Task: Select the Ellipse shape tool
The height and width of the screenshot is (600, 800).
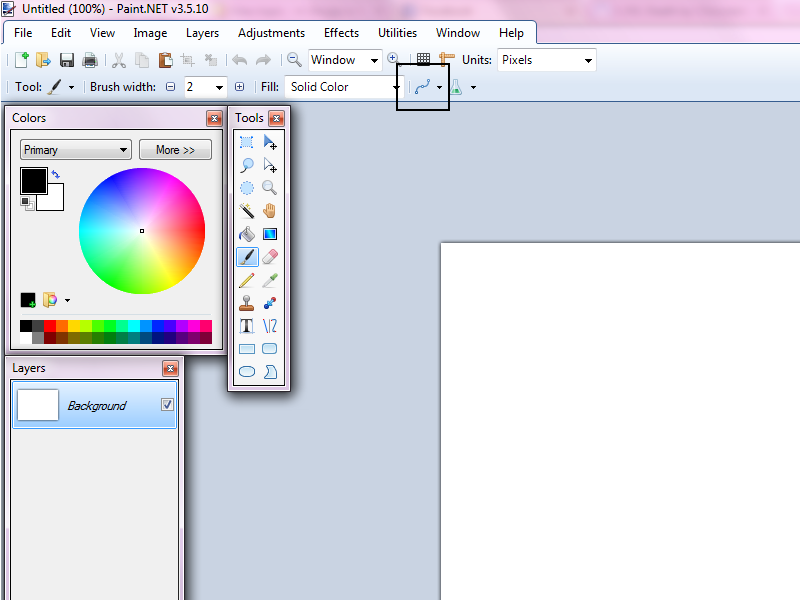Action: [246, 372]
